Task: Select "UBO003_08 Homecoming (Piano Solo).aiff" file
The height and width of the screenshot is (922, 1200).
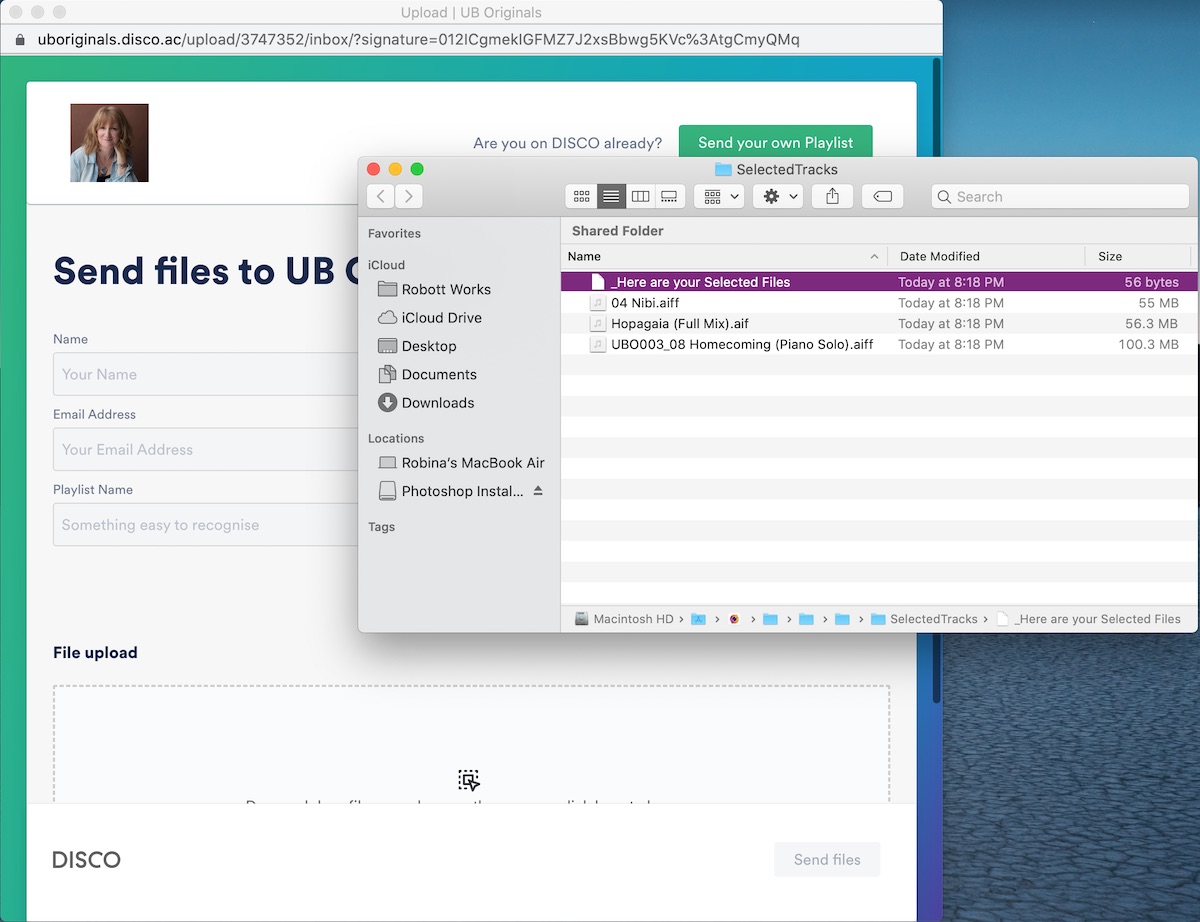Action: tap(879, 344)
